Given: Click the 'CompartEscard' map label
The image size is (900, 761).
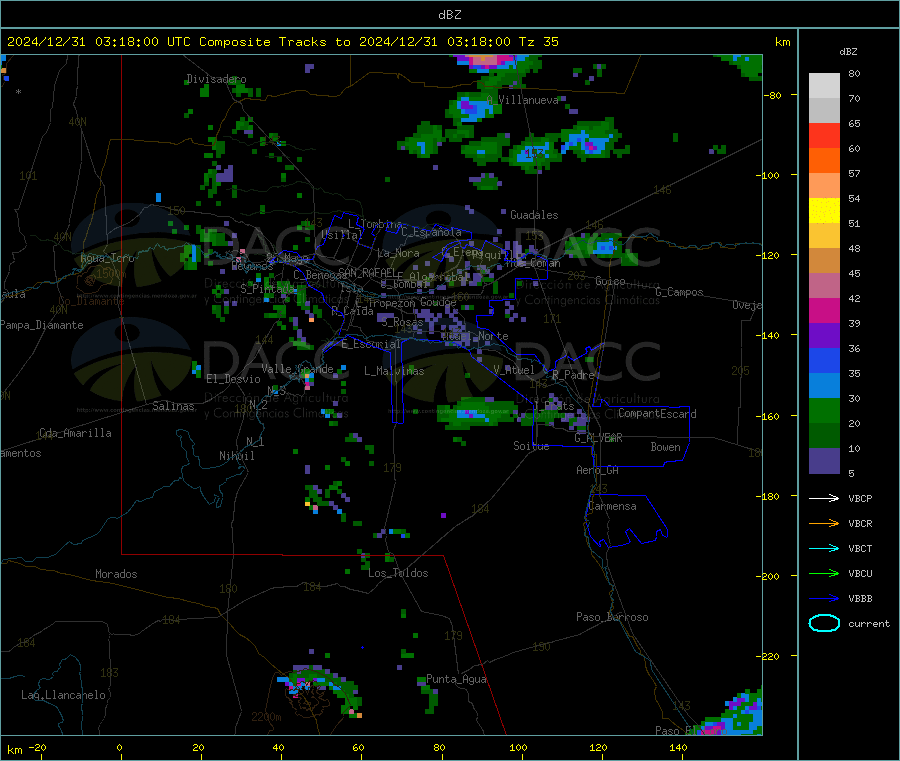Looking at the screenshot, I should pyautogui.click(x=657, y=413).
